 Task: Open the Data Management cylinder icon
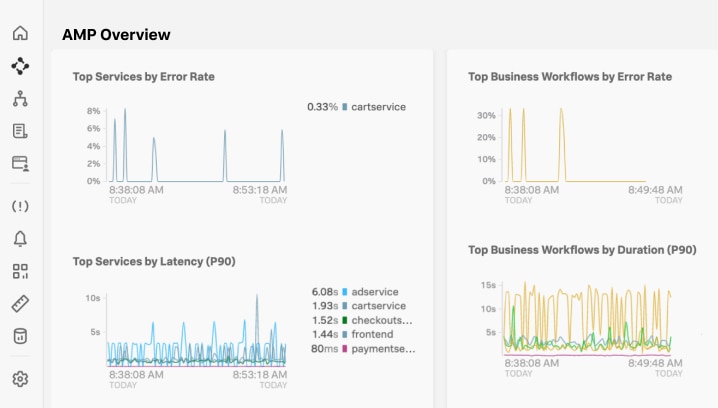pyautogui.click(x=20, y=336)
